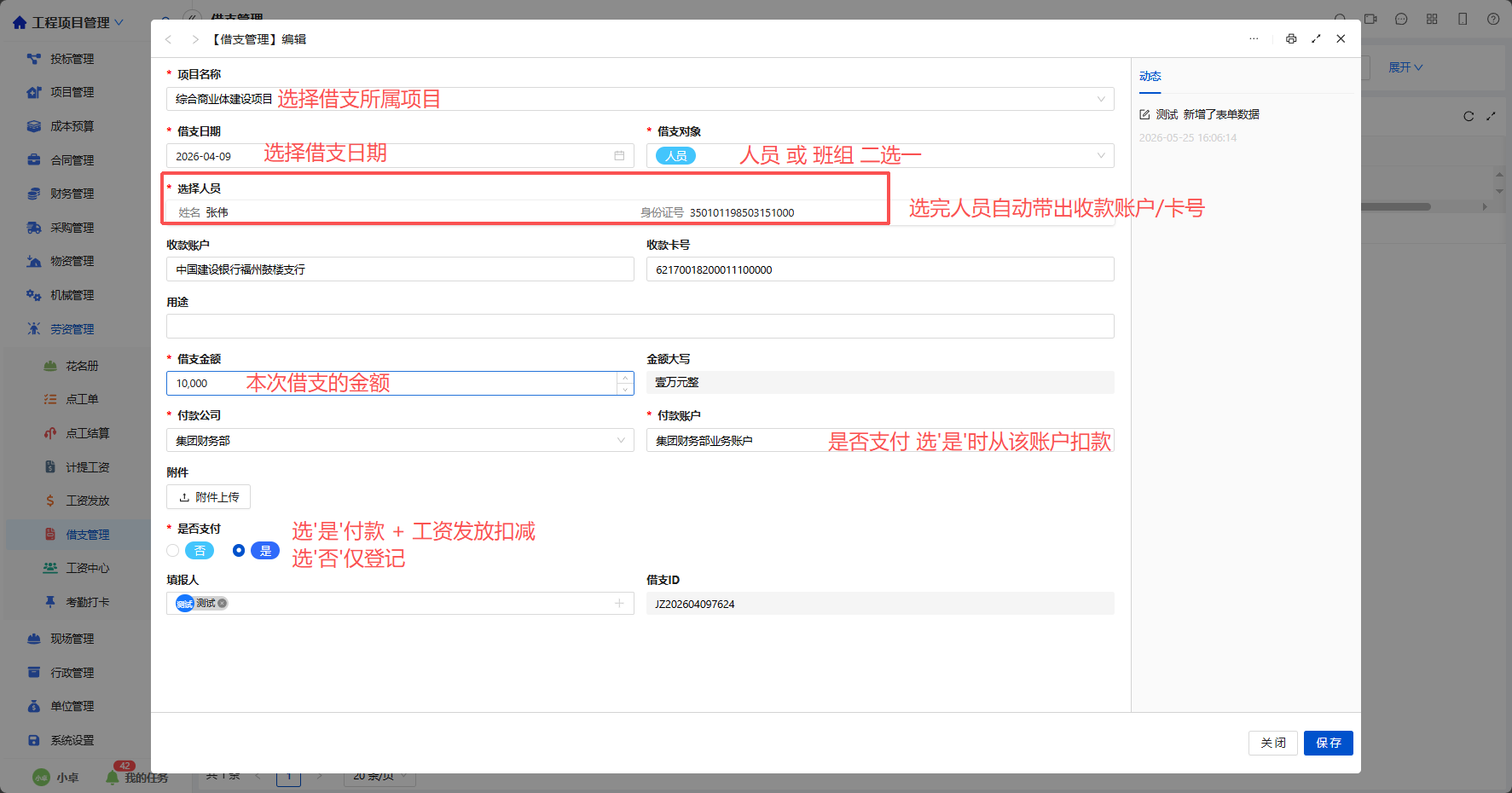Click the 保存 button
Image resolution: width=1512 pixels, height=793 pixels.
click(1329, 743)
